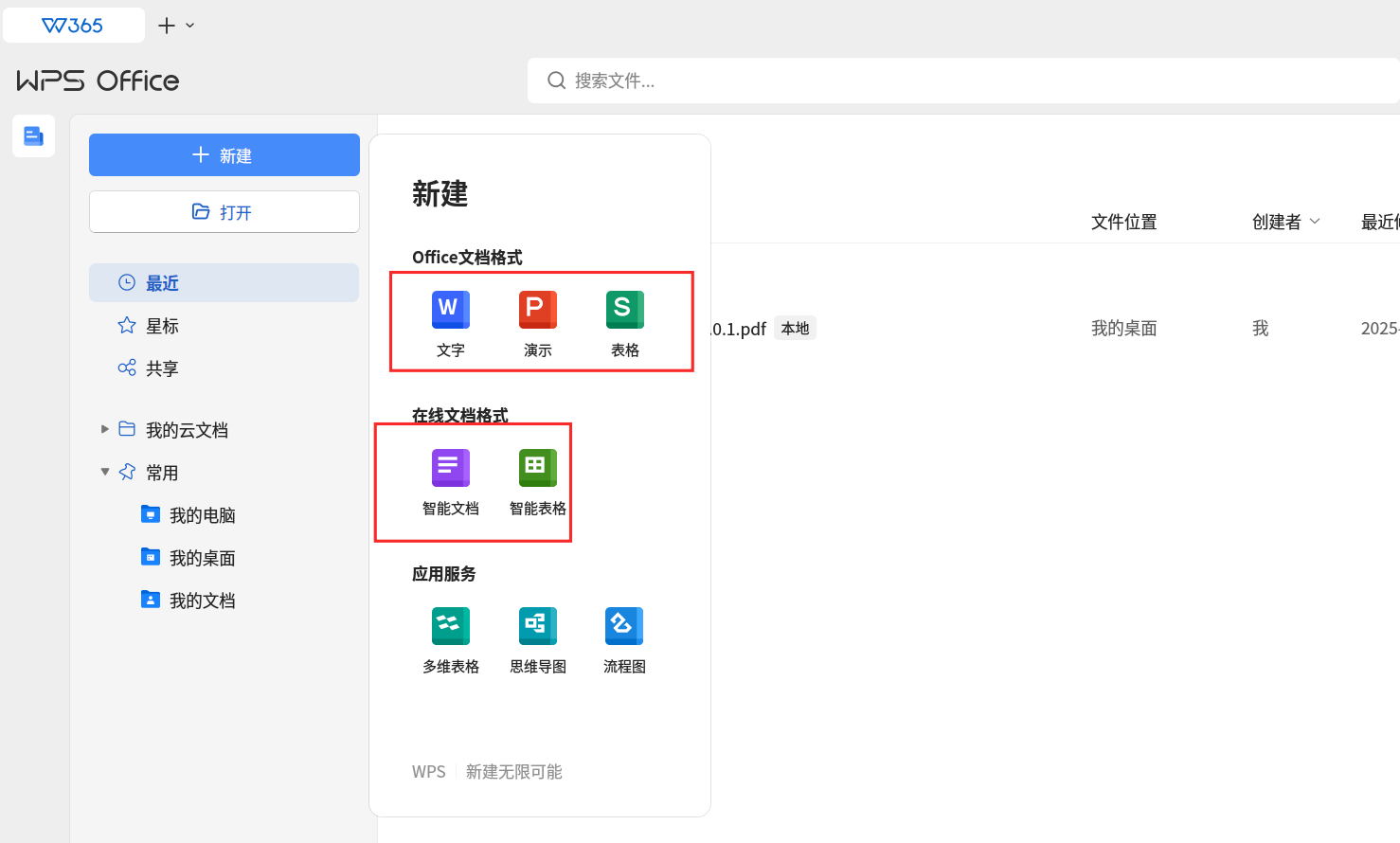Viewport: 1400px width, 843px height.
Task: Create a new 文字 Word document
Action: pos(451,324)
